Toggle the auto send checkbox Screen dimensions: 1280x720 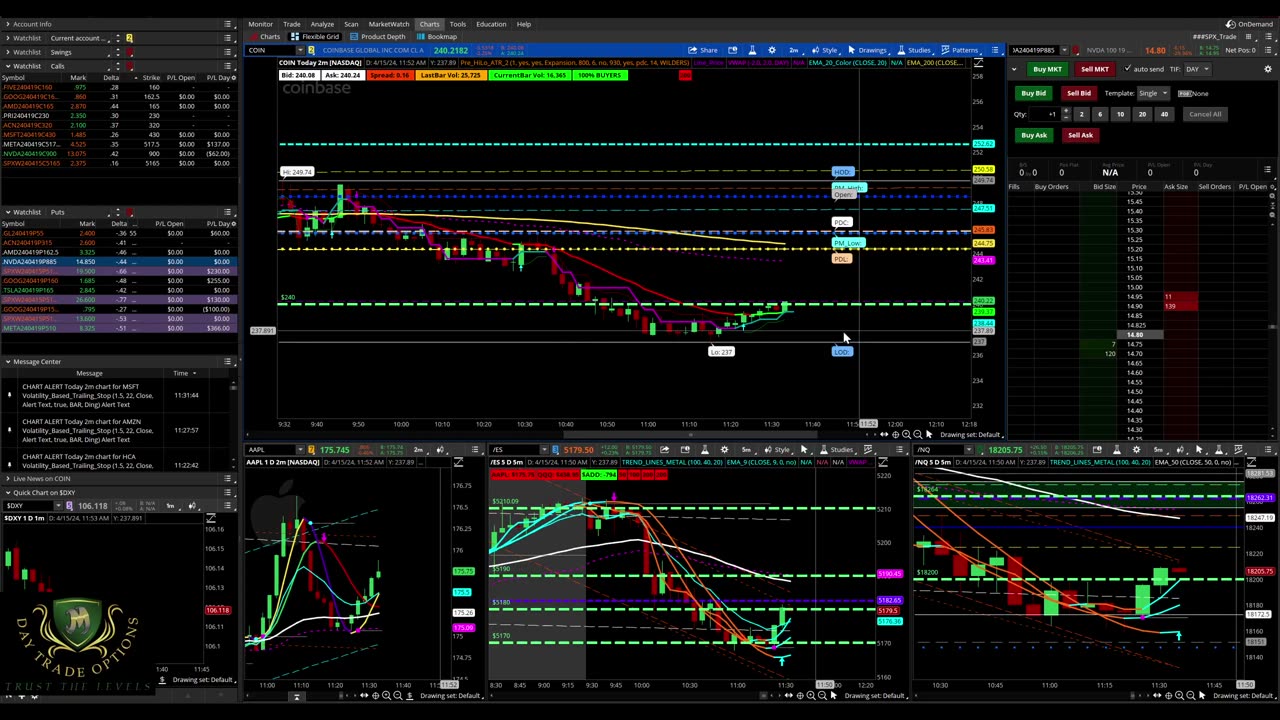coord(1128,69)
